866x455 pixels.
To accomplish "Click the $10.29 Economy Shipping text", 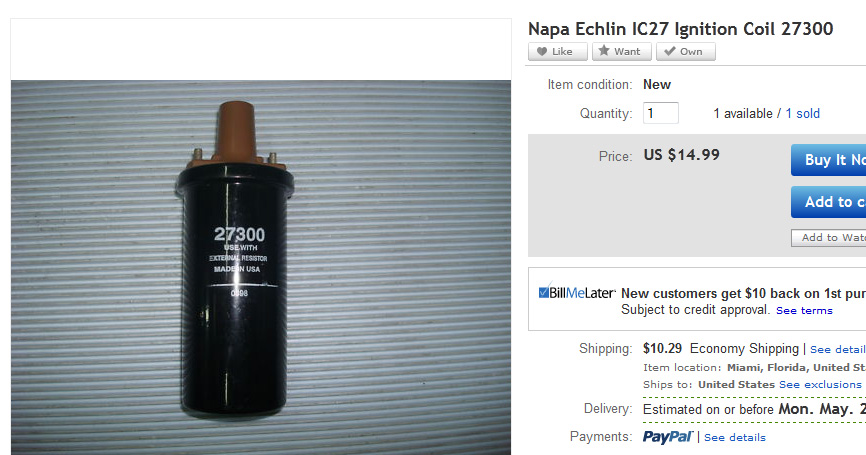I will coord(721,348).
